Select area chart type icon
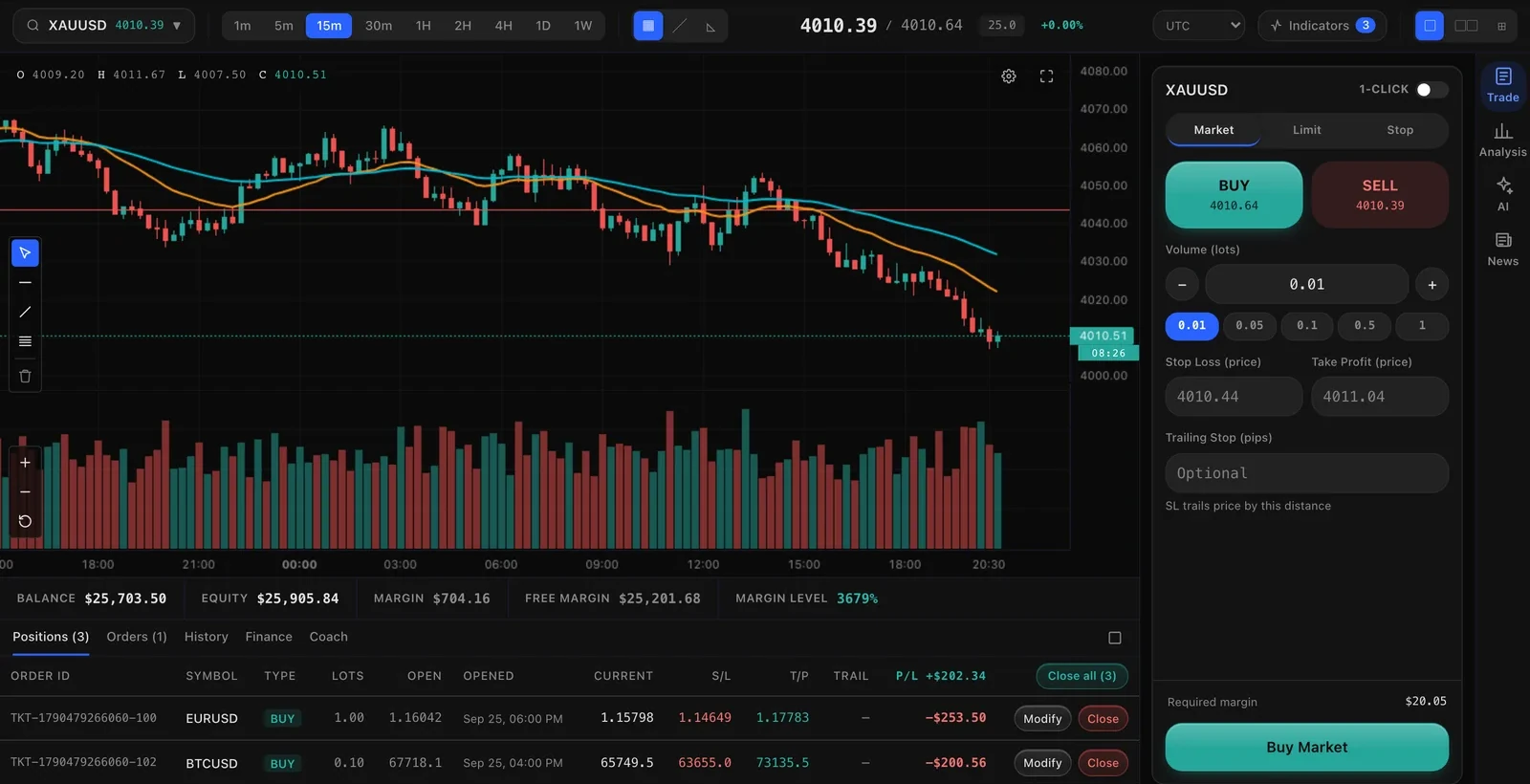This screenshot has width=1530, height=784. pos(710,26)
